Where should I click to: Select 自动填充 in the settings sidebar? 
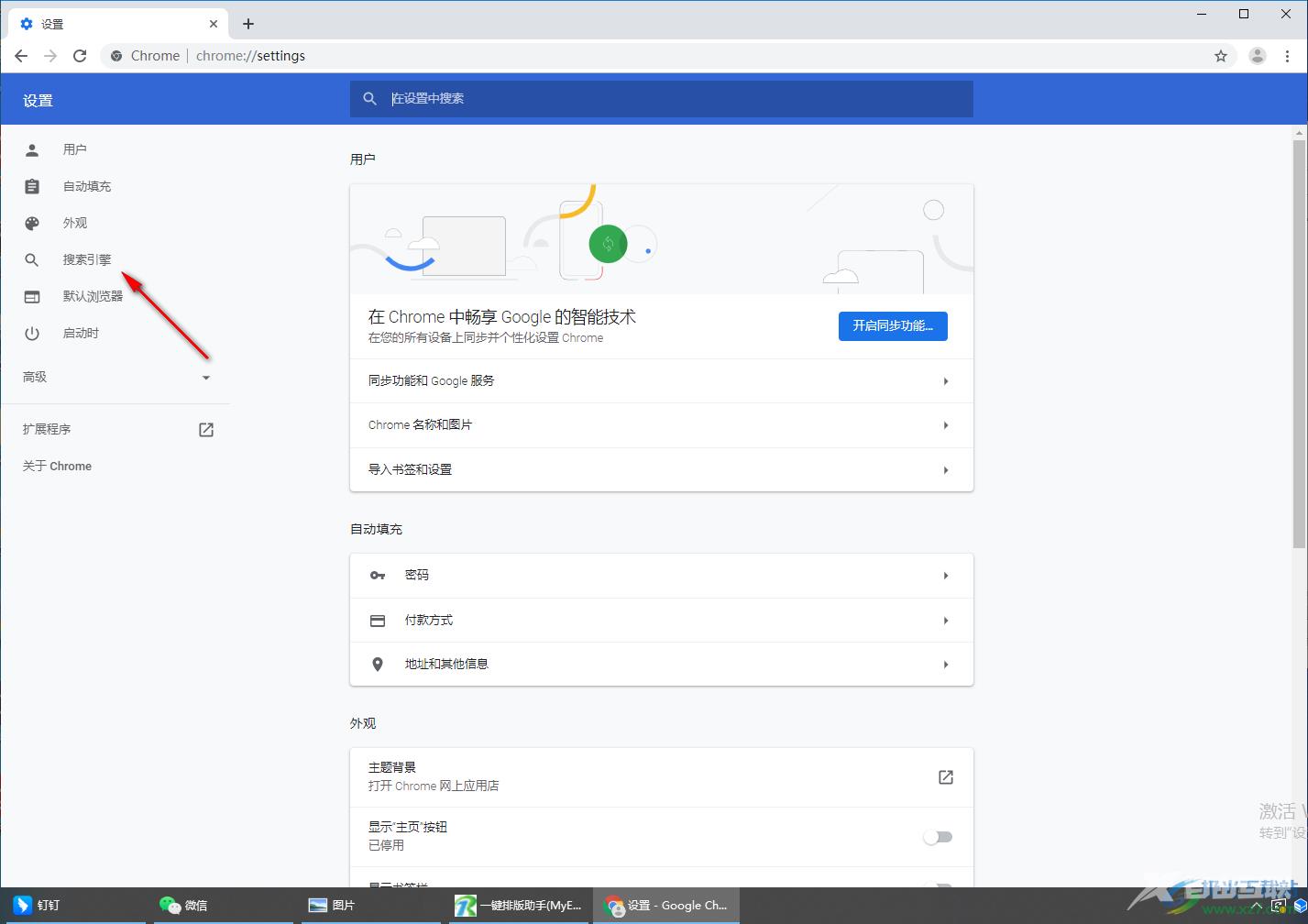[87, 186]
